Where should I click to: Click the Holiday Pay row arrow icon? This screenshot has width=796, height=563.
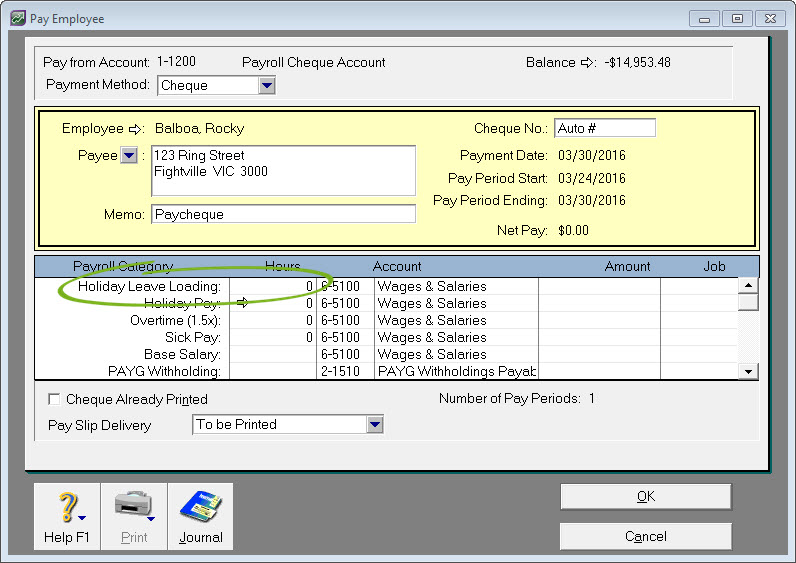(x=241, y=303)
